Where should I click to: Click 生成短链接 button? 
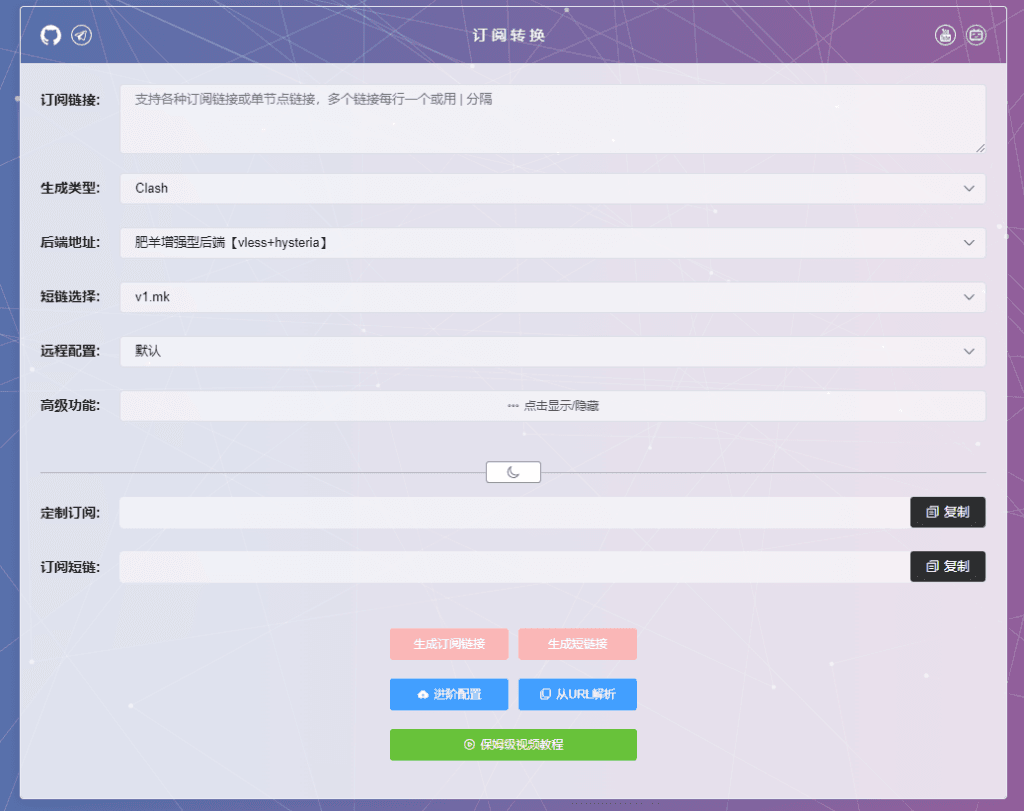577,644
